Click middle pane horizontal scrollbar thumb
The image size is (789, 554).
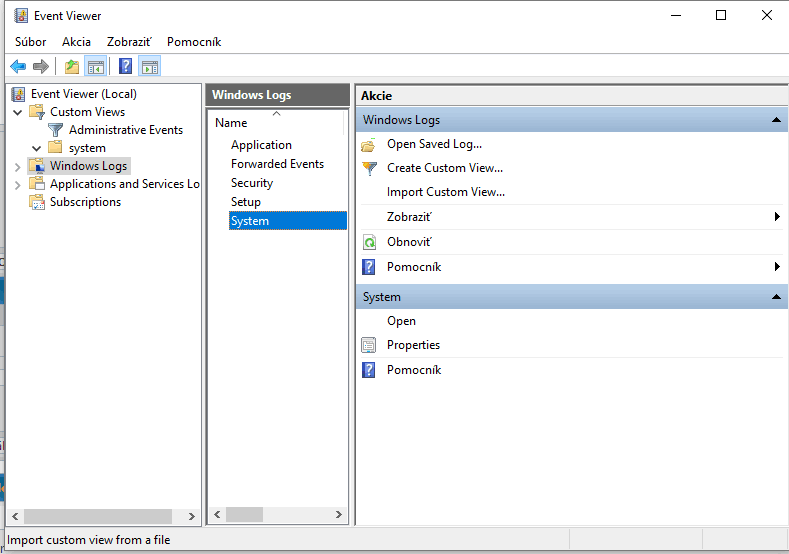[x=245, y=514]
